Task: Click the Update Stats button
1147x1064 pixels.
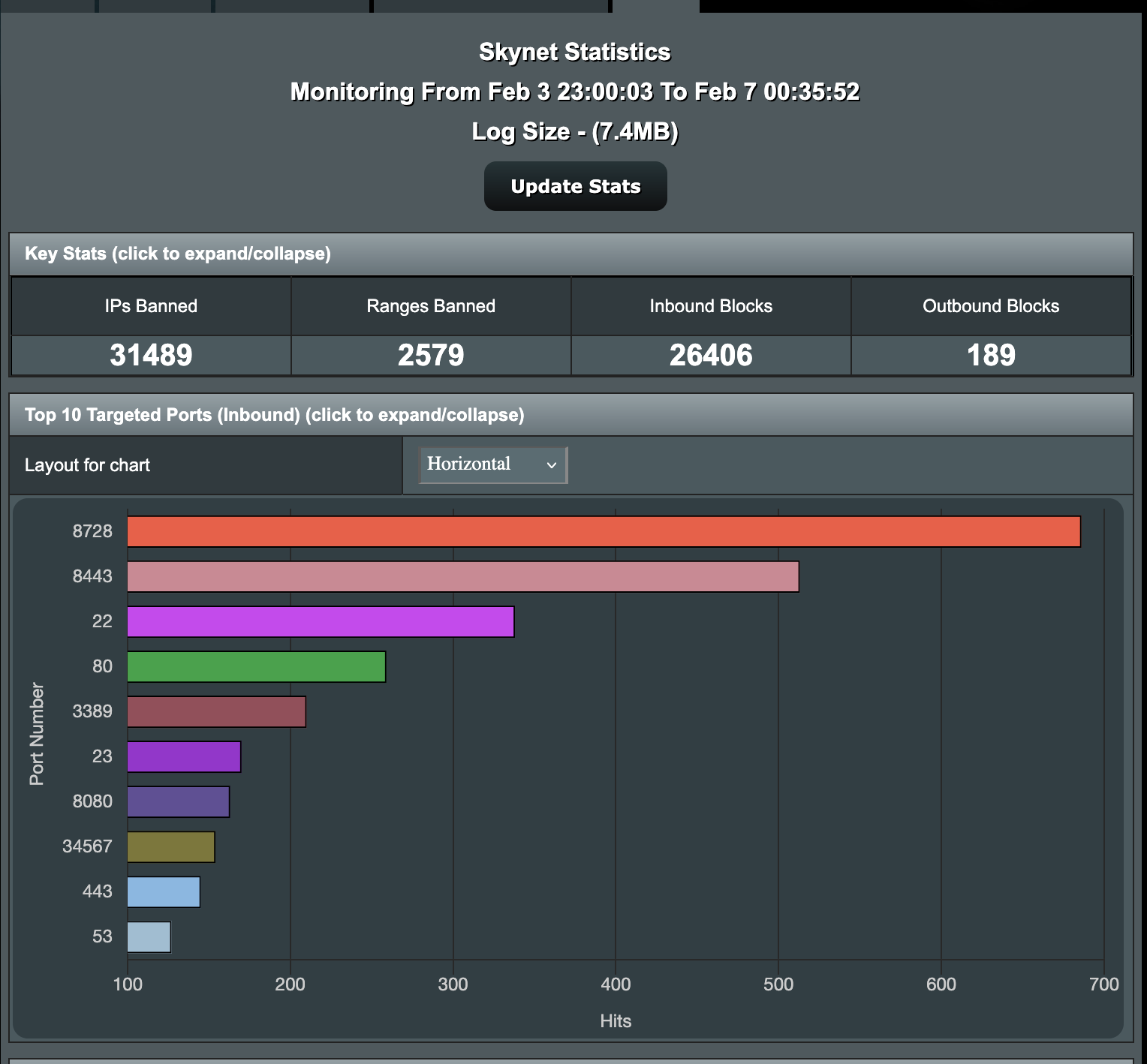Action: (x=575, y=186)
